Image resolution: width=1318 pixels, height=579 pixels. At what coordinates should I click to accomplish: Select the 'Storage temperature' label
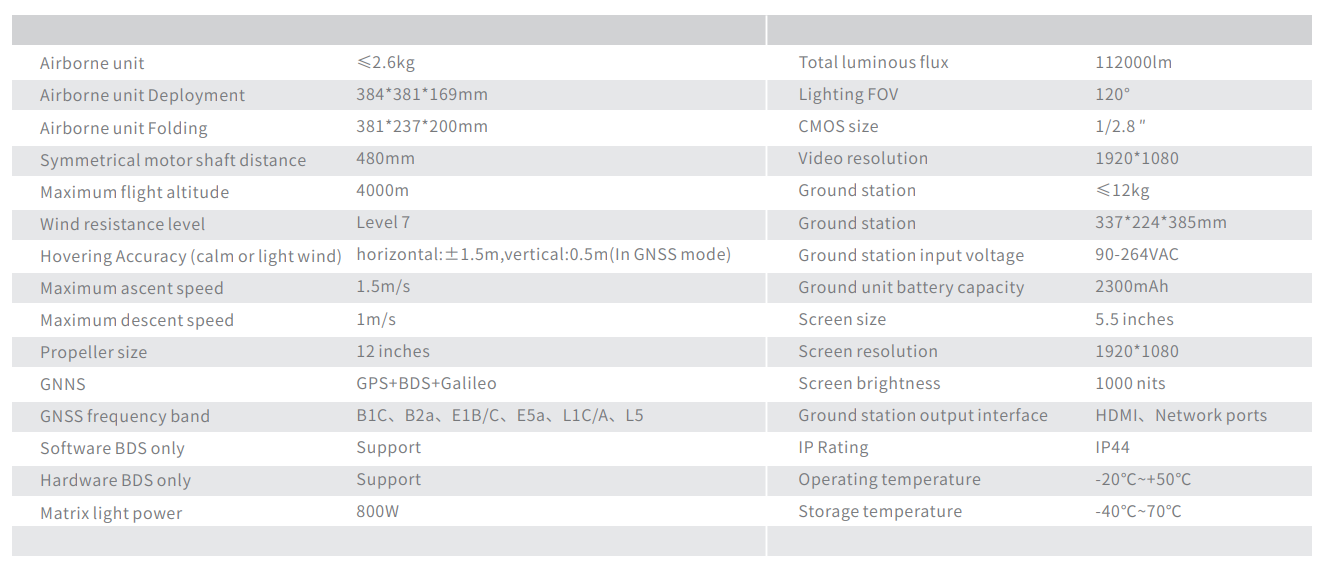click(880, 511)
